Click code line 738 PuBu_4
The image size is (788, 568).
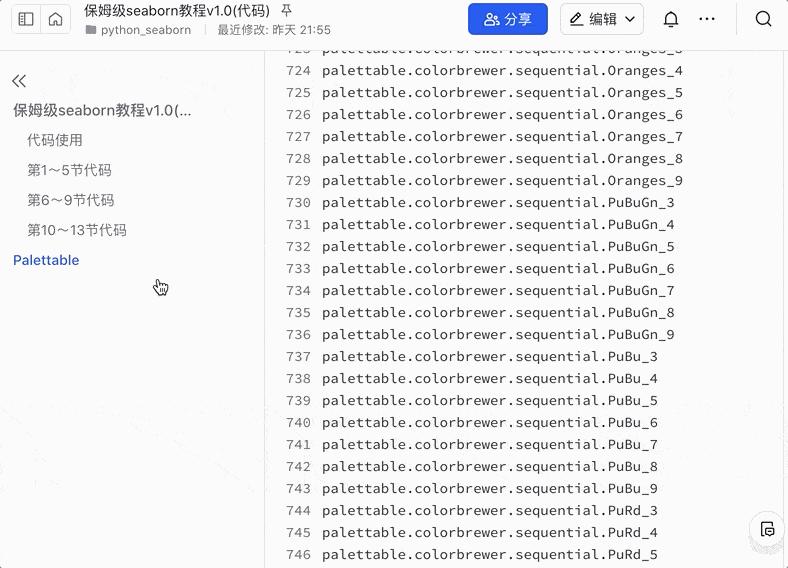[x=490, y=379]
